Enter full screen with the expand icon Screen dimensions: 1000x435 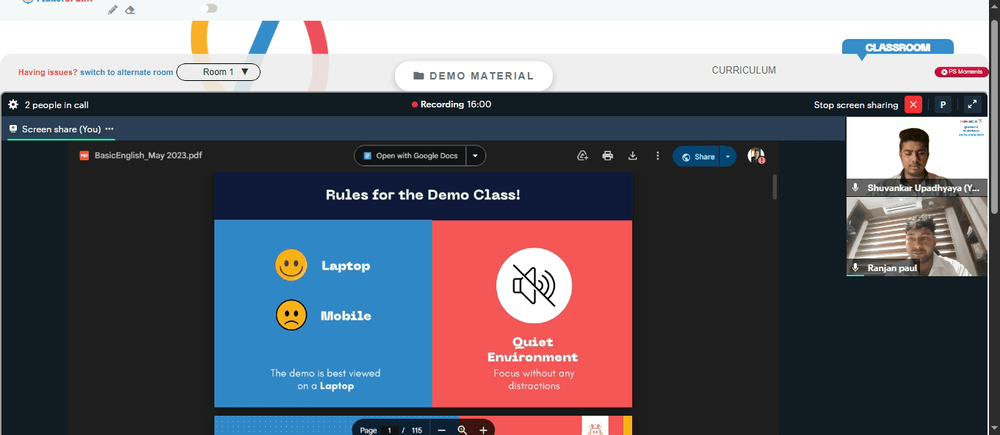[972, 105]
